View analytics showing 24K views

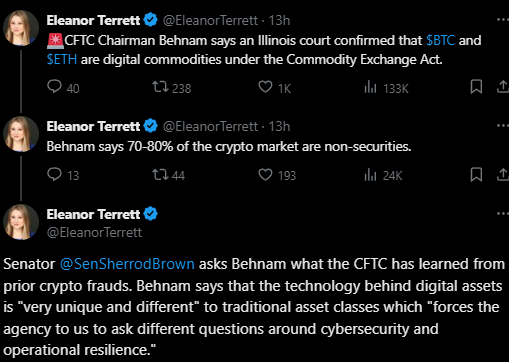point(370,175)
